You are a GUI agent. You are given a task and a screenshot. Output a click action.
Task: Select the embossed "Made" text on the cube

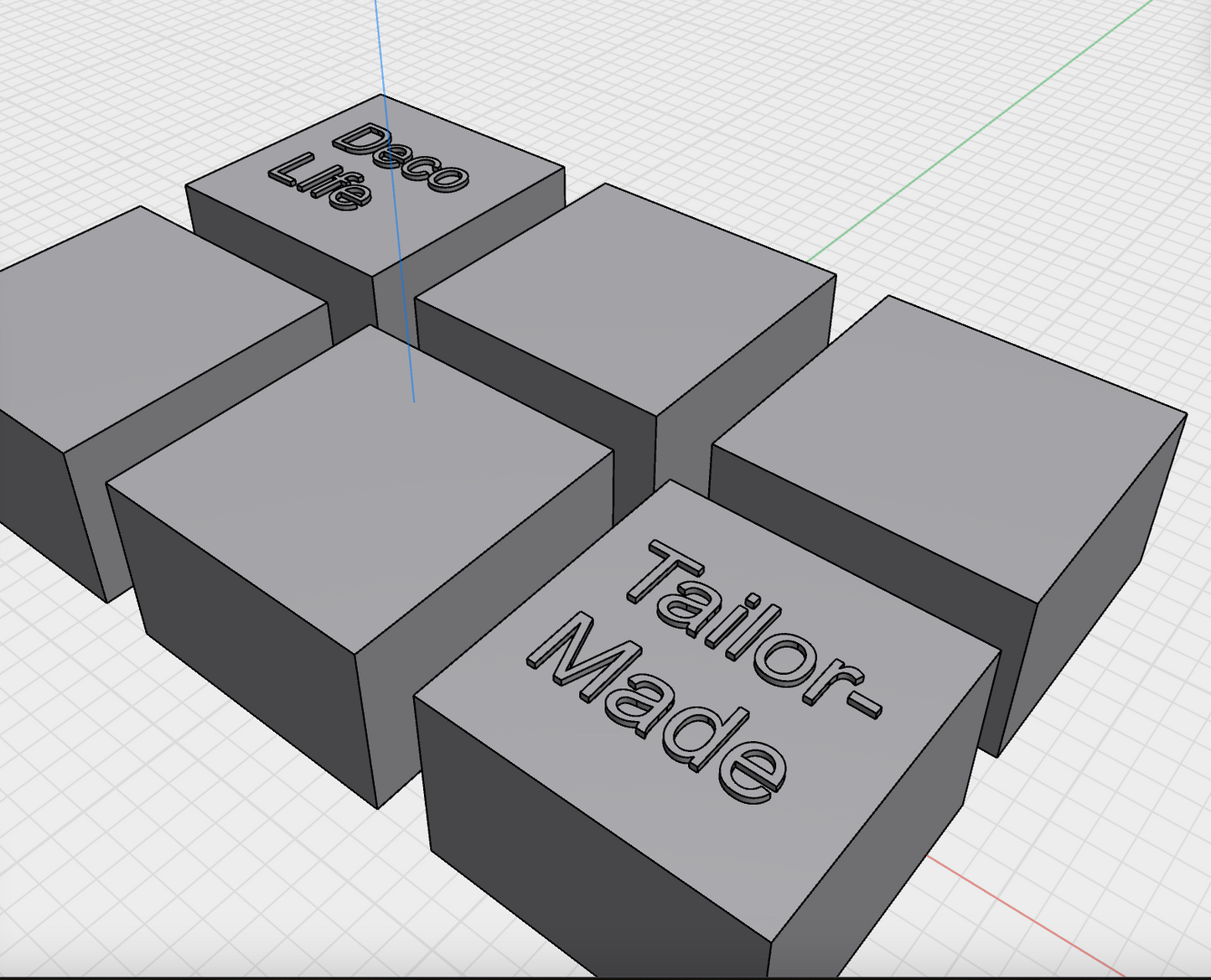click(x=656, y=708)
